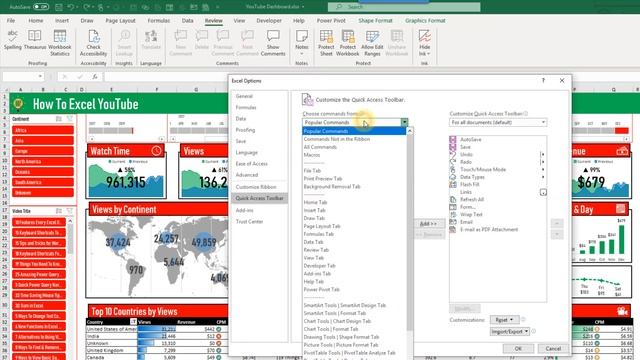Screen dimensions: 640x360
Task: Choose Commands Not in the Ribbon
Action: click(337, 139)
